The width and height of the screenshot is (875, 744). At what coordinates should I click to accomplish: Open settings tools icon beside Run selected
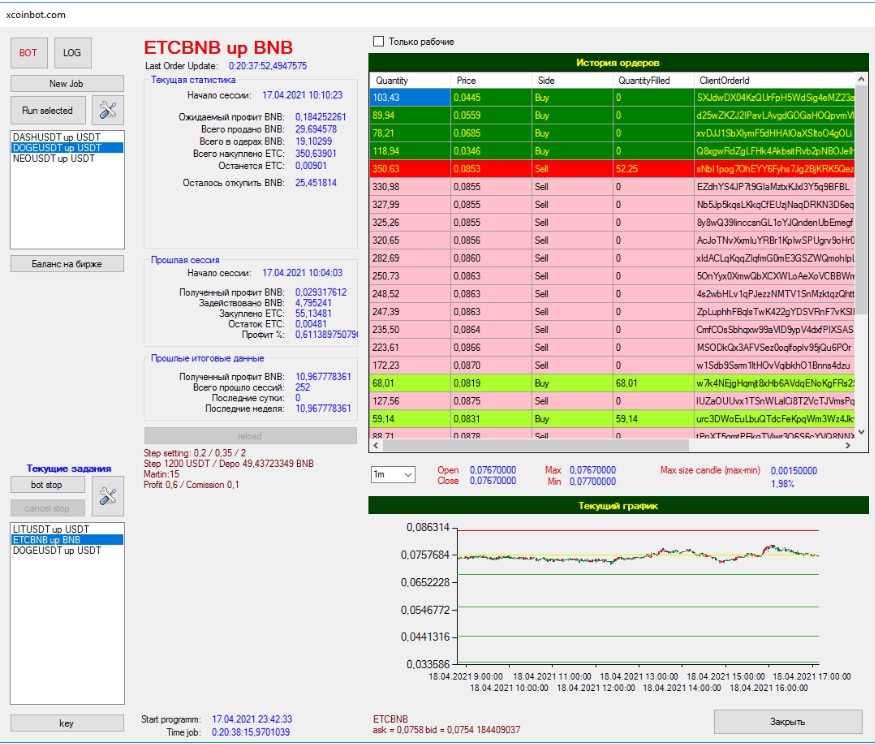click(108, 110)
